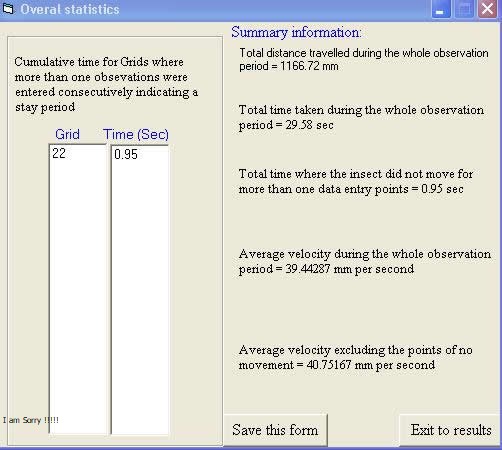
Task: Click the I am Sorry !!!!! label
Action: tap(31, 420)
